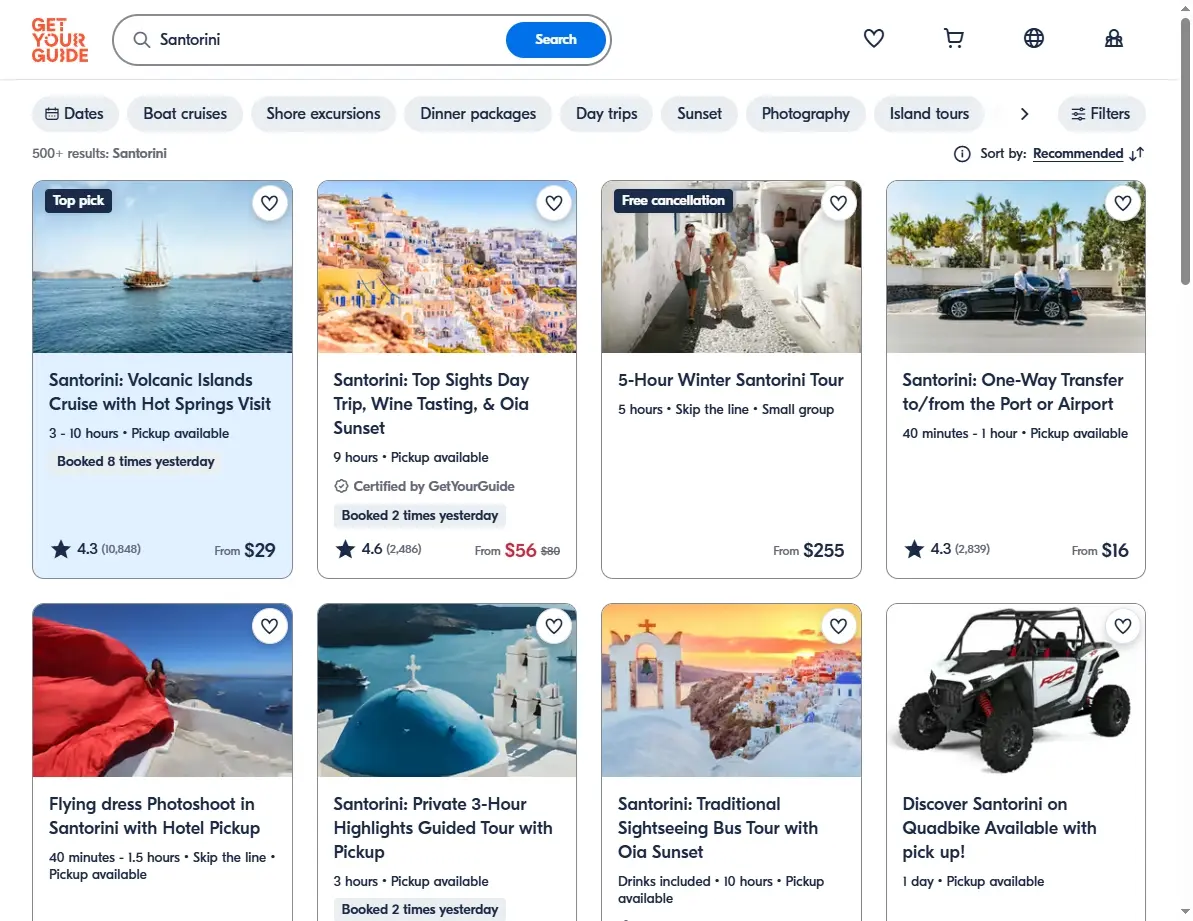Select the Boat cruises filter chip

pyautogui.click(x=185, y=114)
